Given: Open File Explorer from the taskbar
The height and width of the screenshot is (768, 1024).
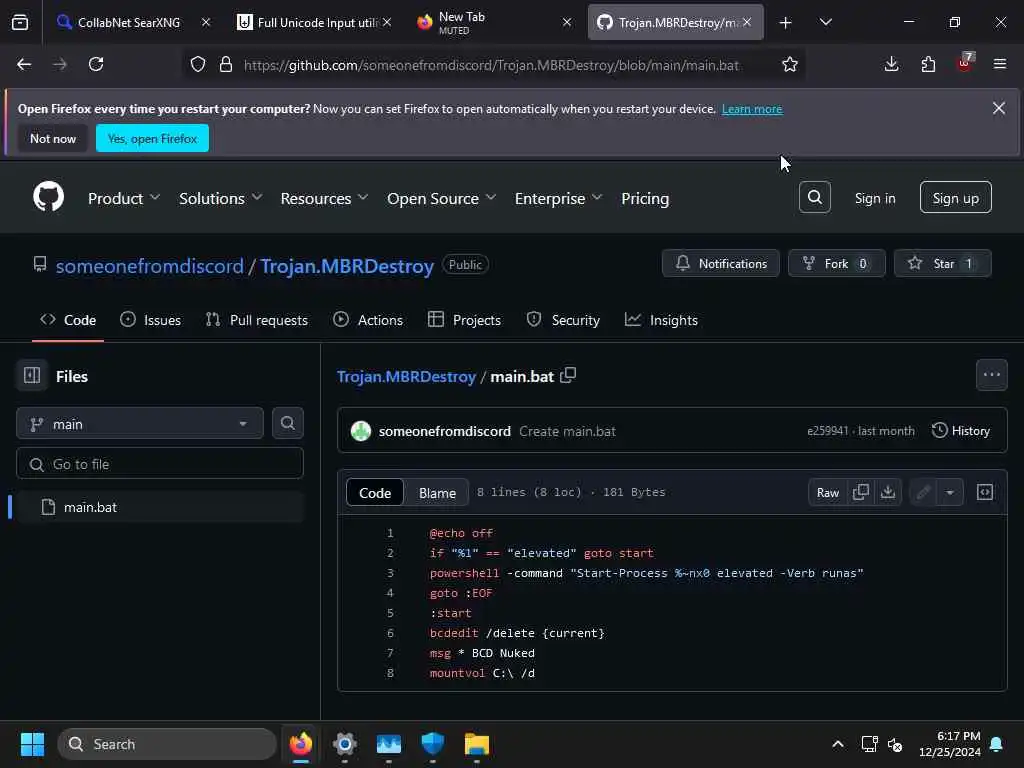Looking at the screenshot, I should (477, 744).
